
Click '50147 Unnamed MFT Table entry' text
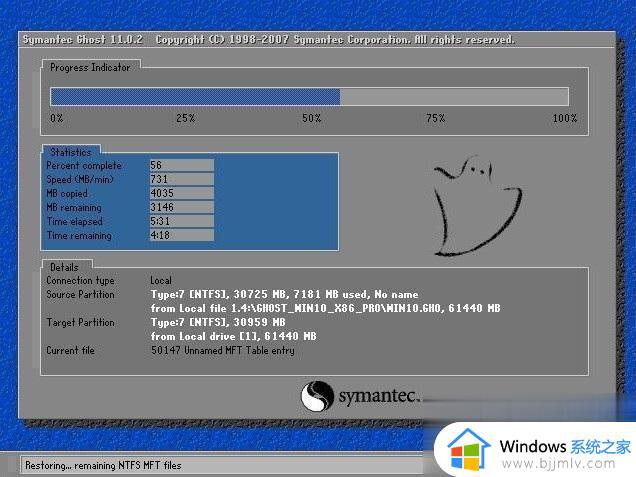tap(223, 350)
